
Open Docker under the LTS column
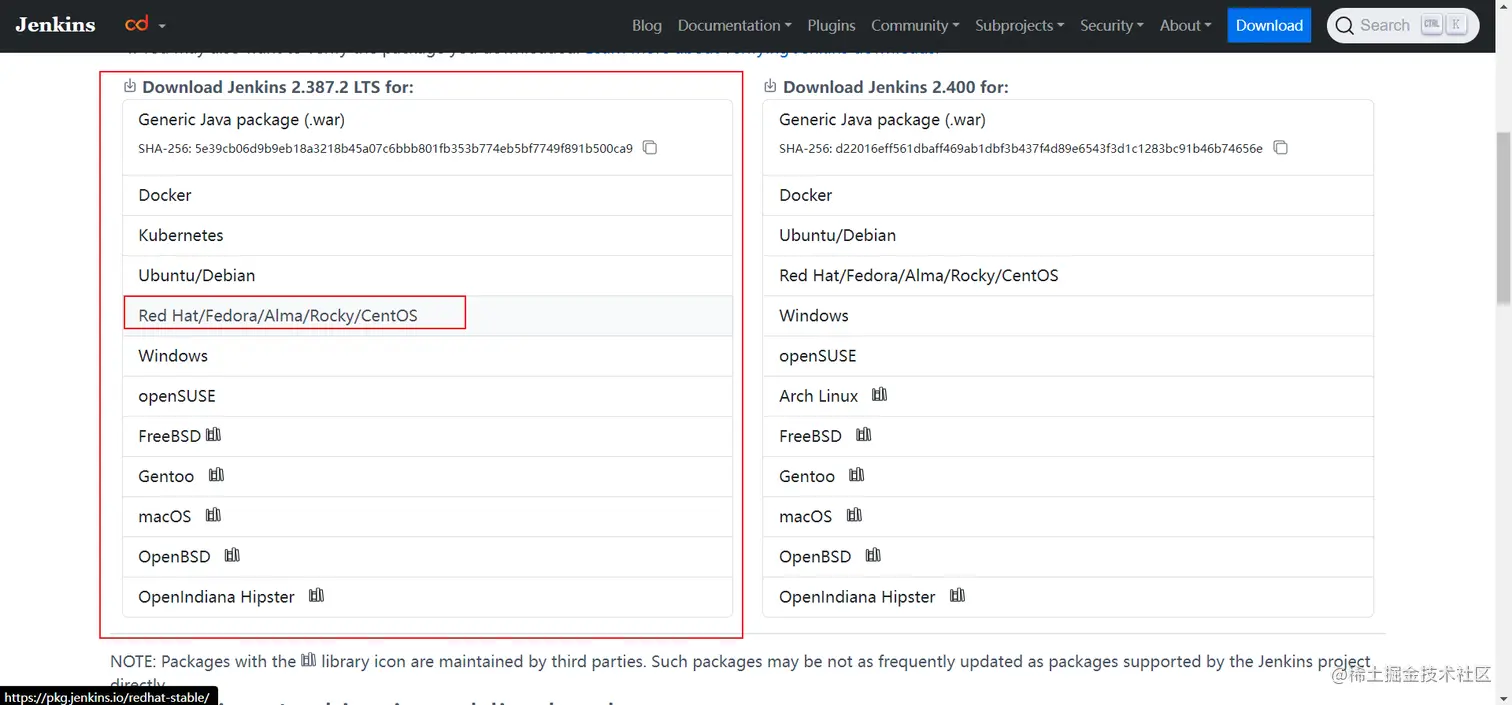pyautogui.click(x=427, y=195)
